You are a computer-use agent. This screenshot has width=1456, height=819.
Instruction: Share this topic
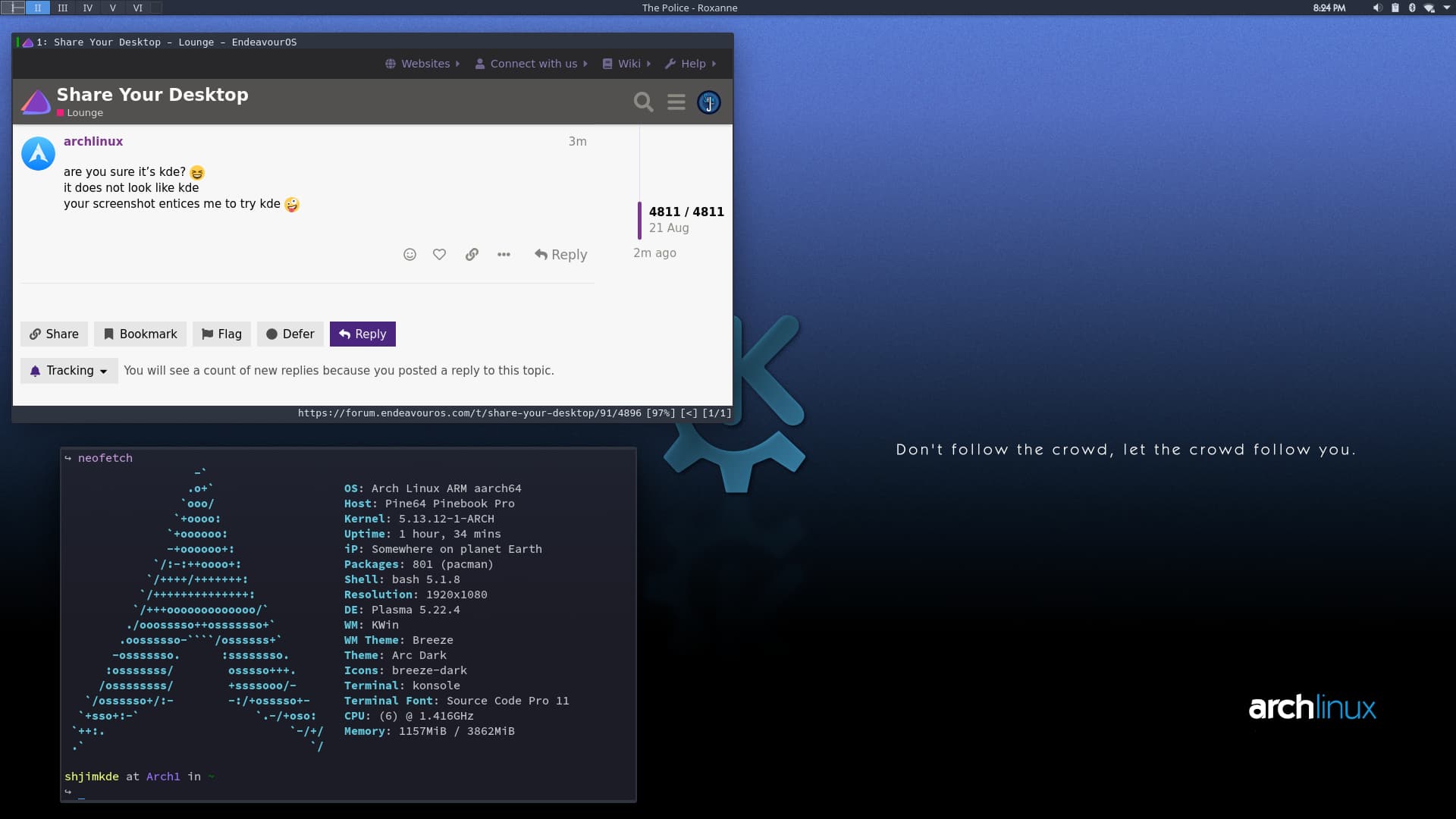point(54,334)
